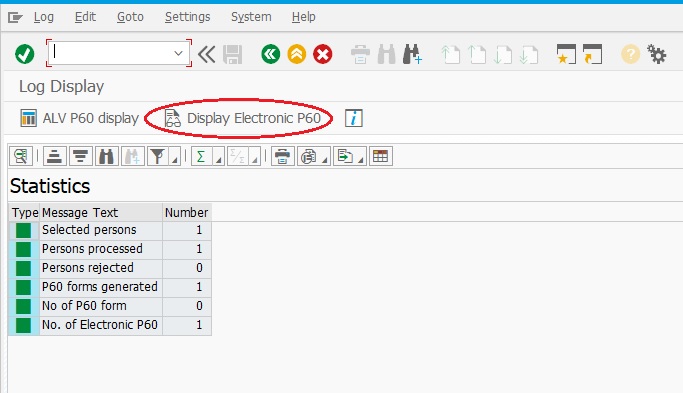Generate shortcut icon in toolbar
The height and width of the screenshot is (393, 683).
592,54
